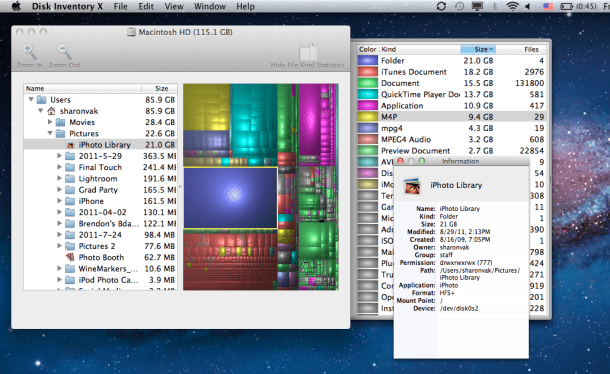
Task: Expand the Final Touch folder triangle
Action: [60, 167]
